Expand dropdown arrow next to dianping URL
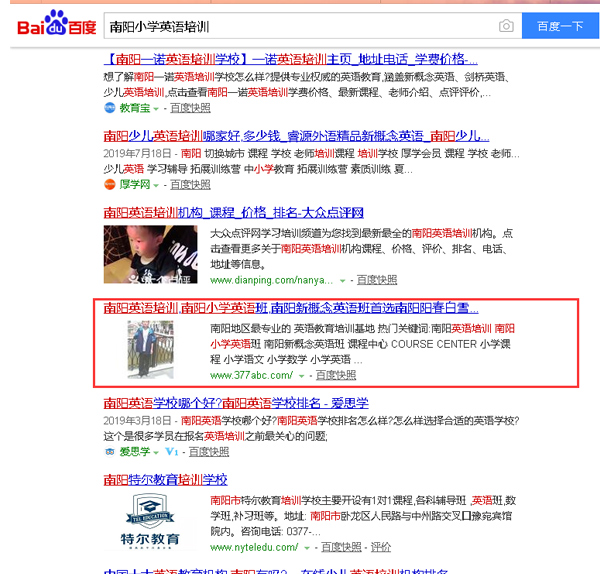This screenshot has width=600, height=574. point(342,281)
